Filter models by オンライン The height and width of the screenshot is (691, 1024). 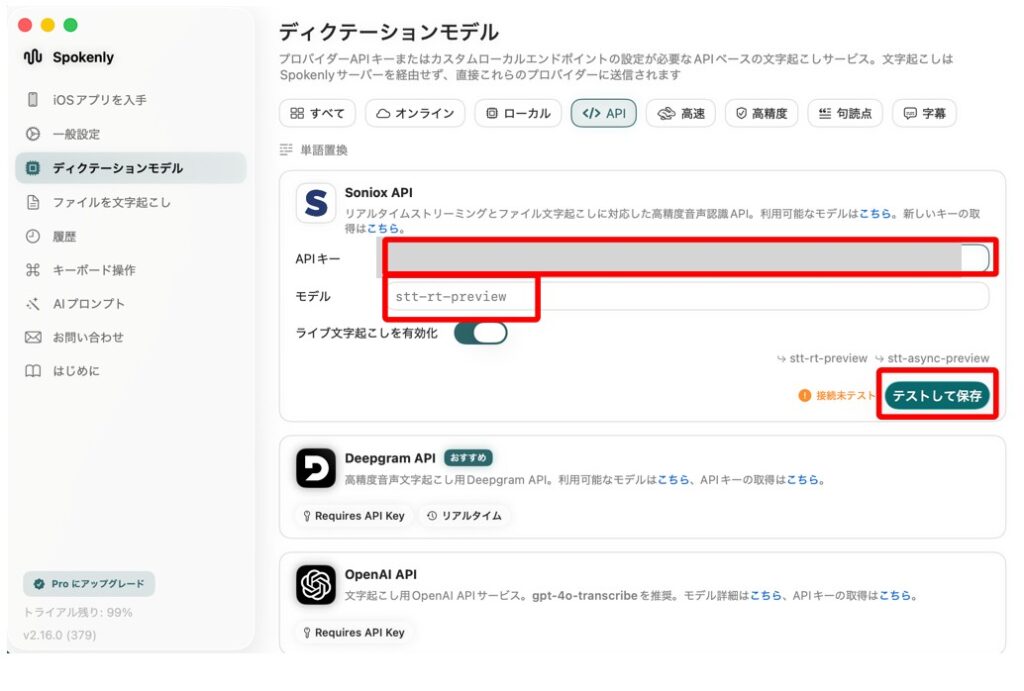[x=415, y=114]
